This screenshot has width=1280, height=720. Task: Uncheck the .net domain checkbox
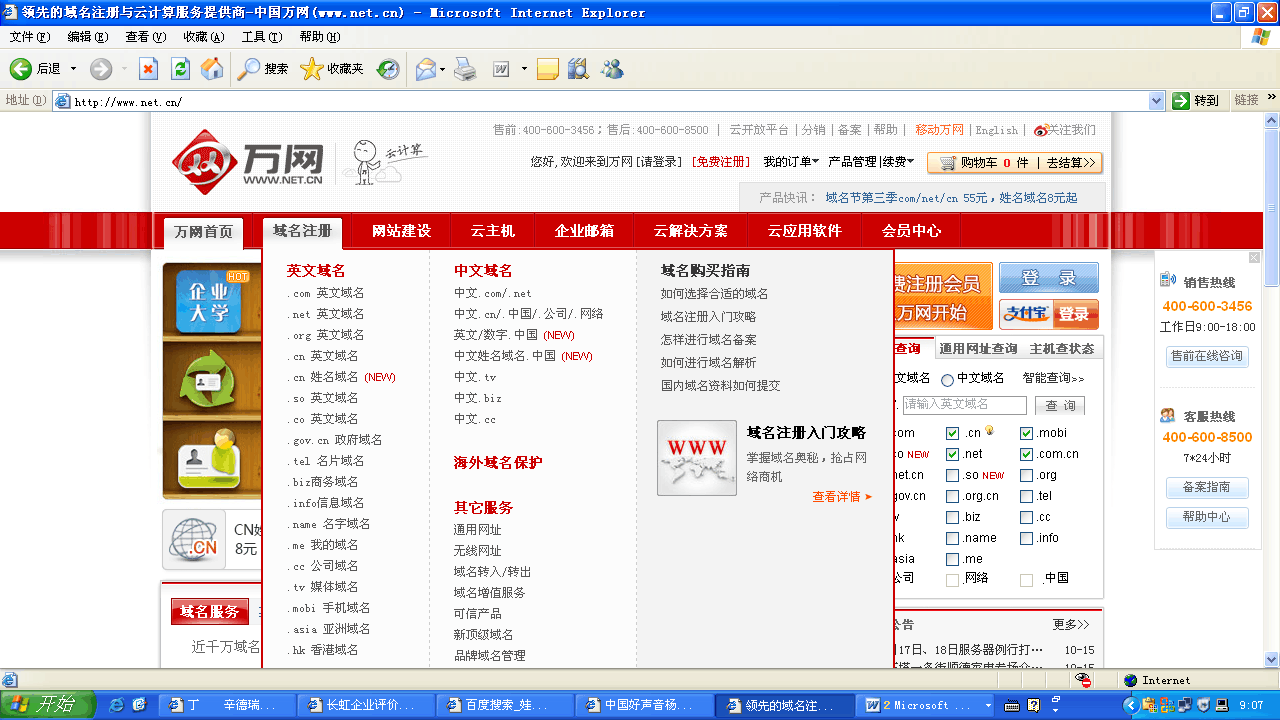(953, 454)
